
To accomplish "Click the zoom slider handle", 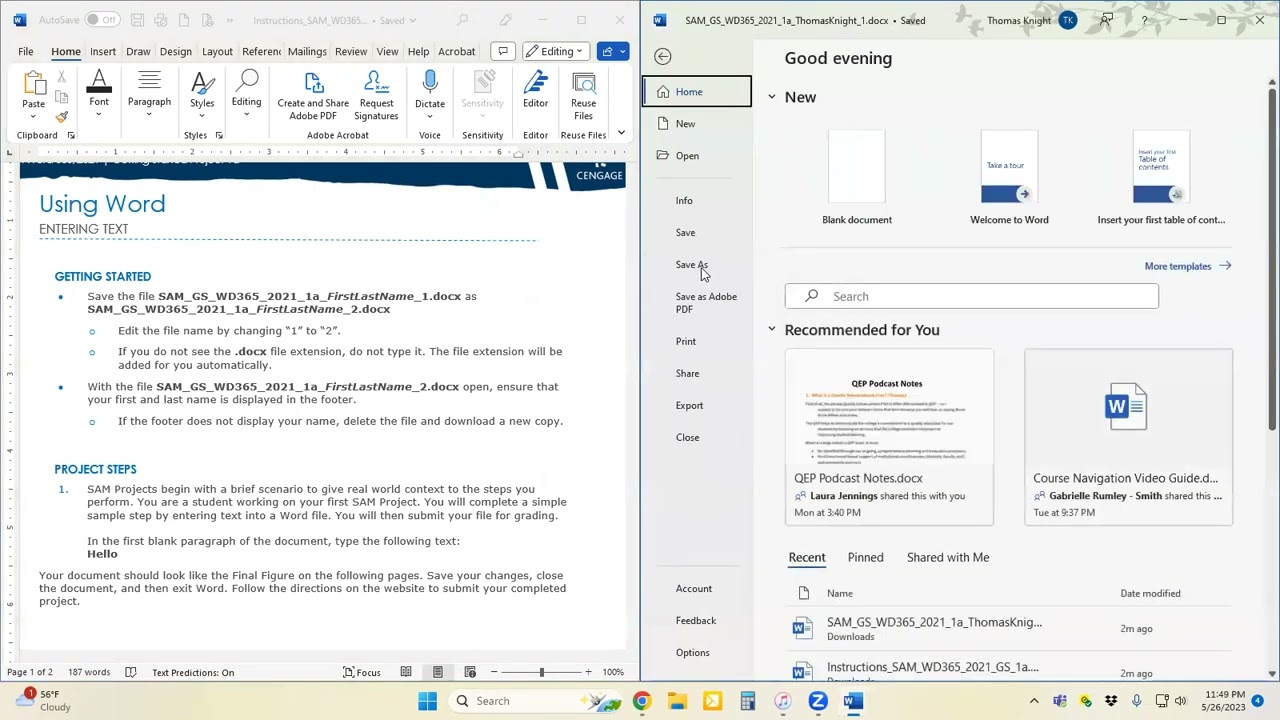I will pos(542,673).
